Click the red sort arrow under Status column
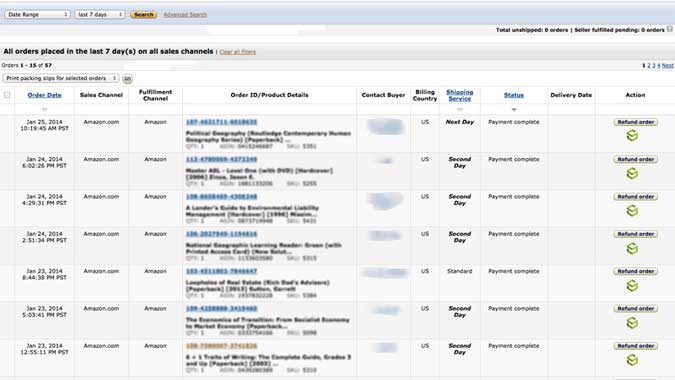675x380 pixels. [514, 110]
